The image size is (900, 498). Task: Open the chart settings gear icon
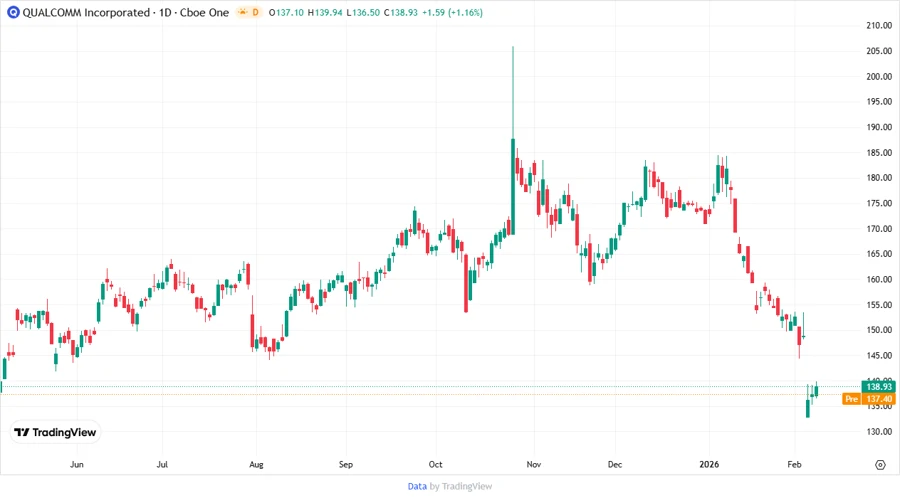(880, 465)
